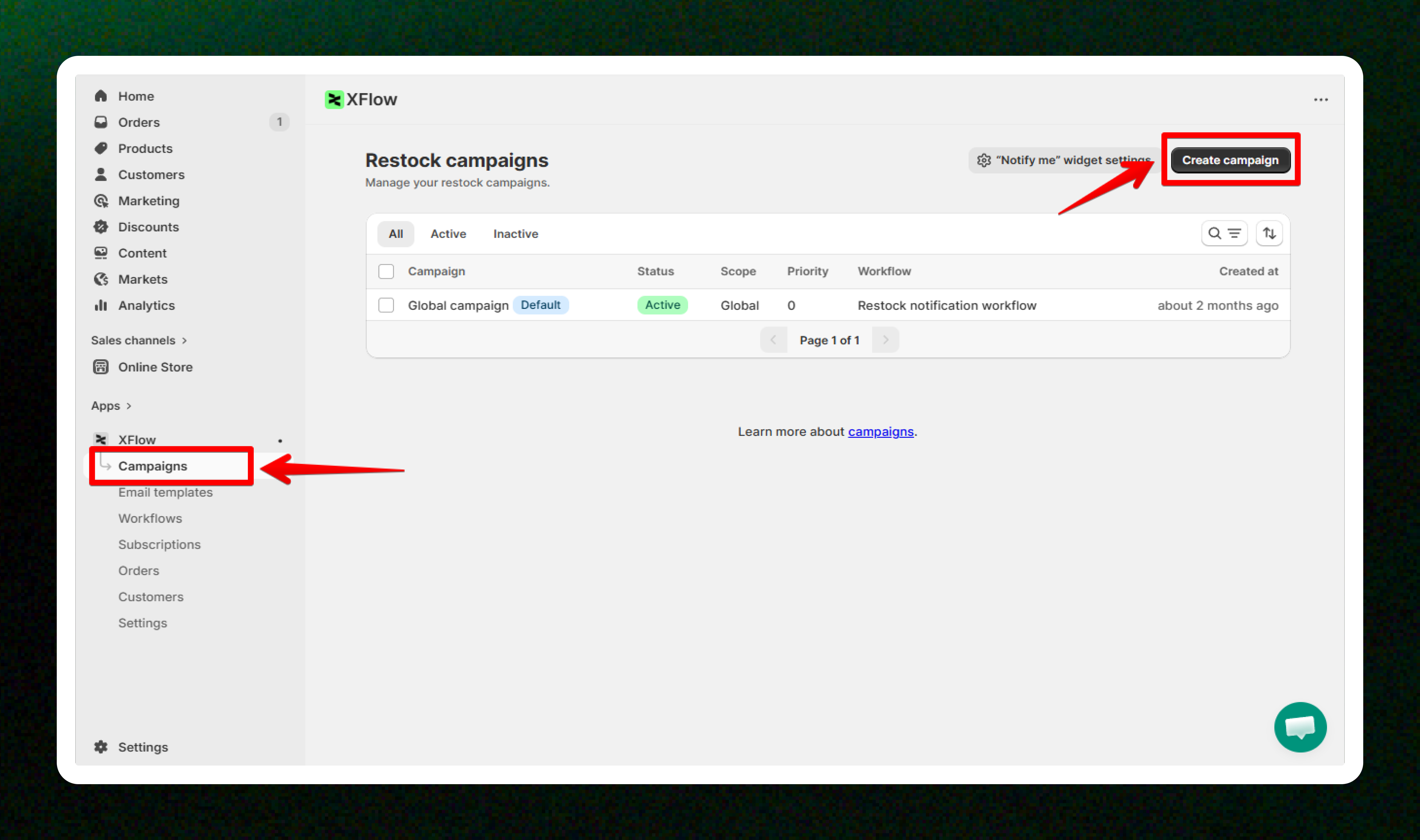Click the Workflow column header
Screen dimensions: 1420x840
point(884,271)
